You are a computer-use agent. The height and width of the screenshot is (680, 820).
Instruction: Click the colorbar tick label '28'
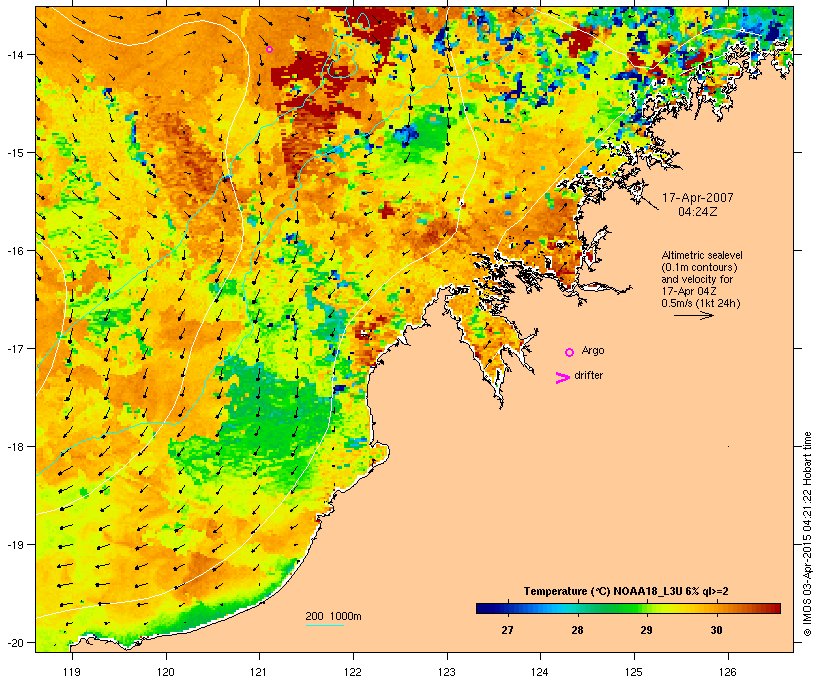577,630
